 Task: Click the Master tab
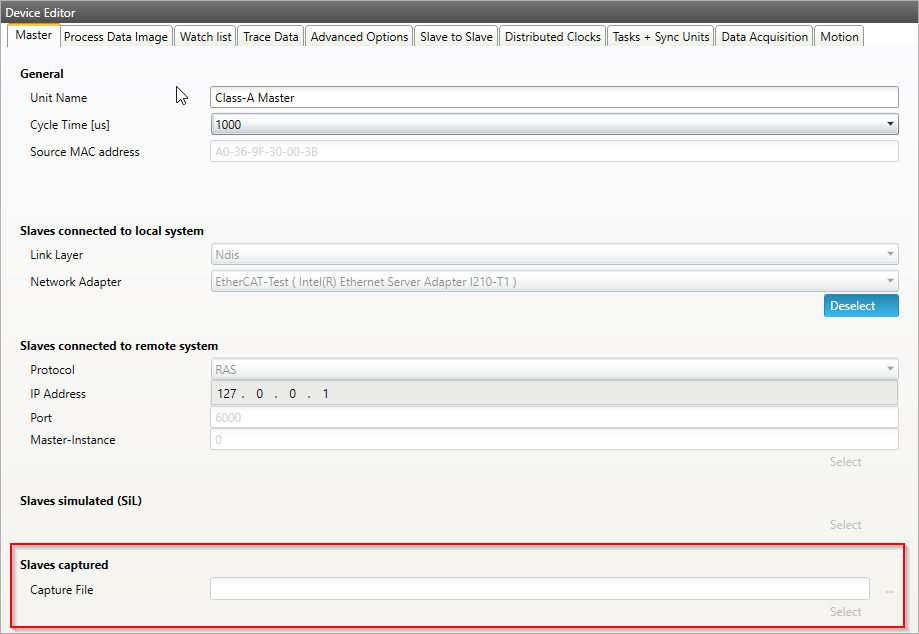34,36
